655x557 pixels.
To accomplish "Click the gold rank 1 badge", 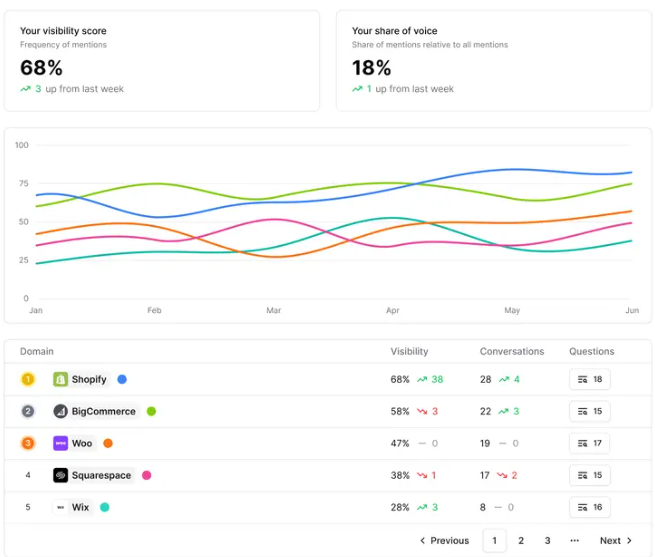I will [x=28, y=380].
